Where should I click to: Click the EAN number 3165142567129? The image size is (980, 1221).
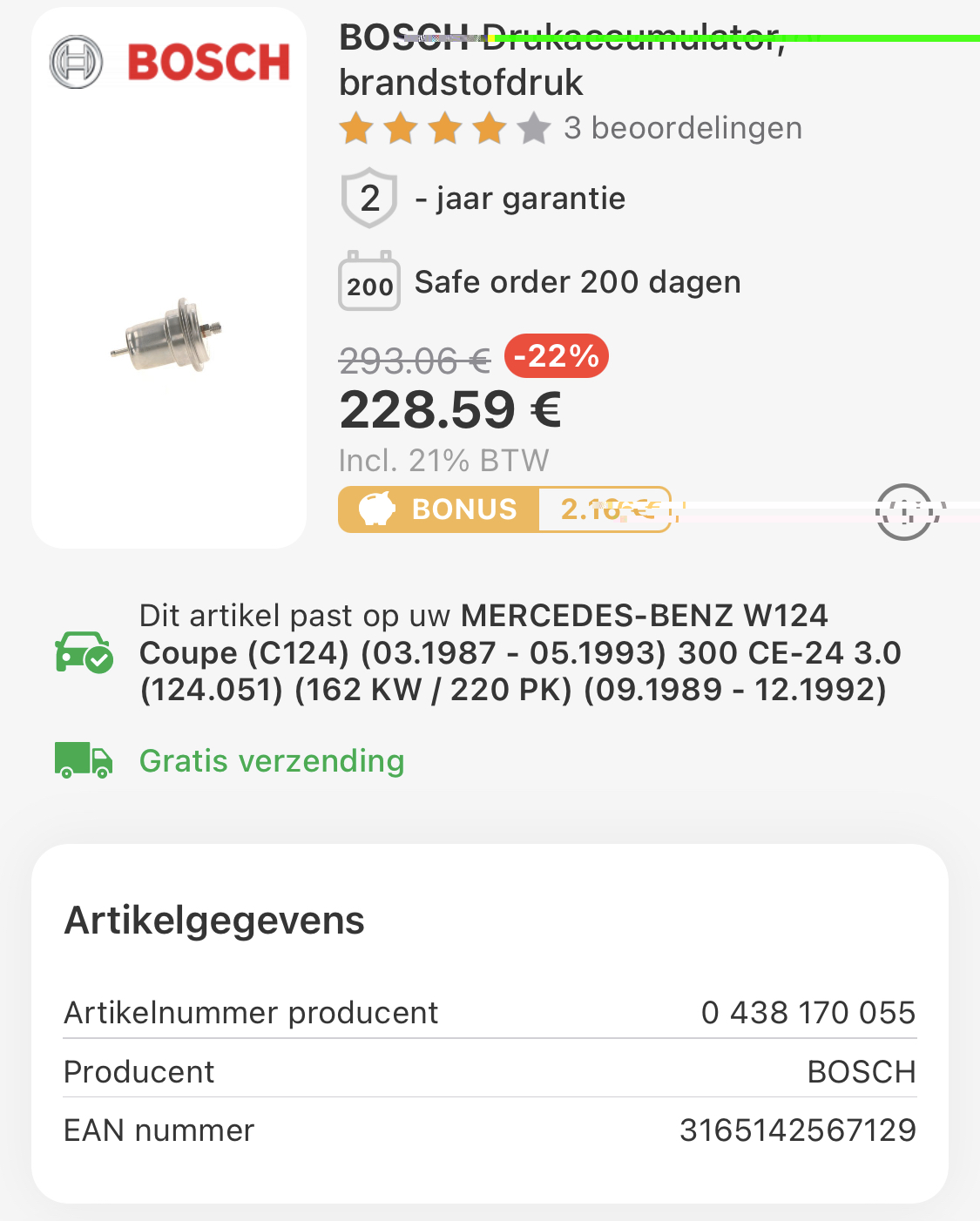pyautogui.click(x=797, y=1130)
